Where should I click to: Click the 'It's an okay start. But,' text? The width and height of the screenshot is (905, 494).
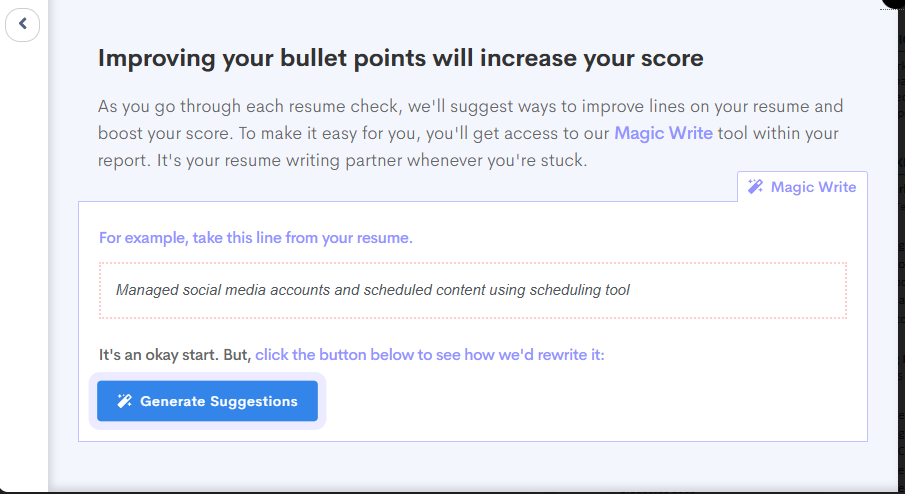tap(175, 354)
